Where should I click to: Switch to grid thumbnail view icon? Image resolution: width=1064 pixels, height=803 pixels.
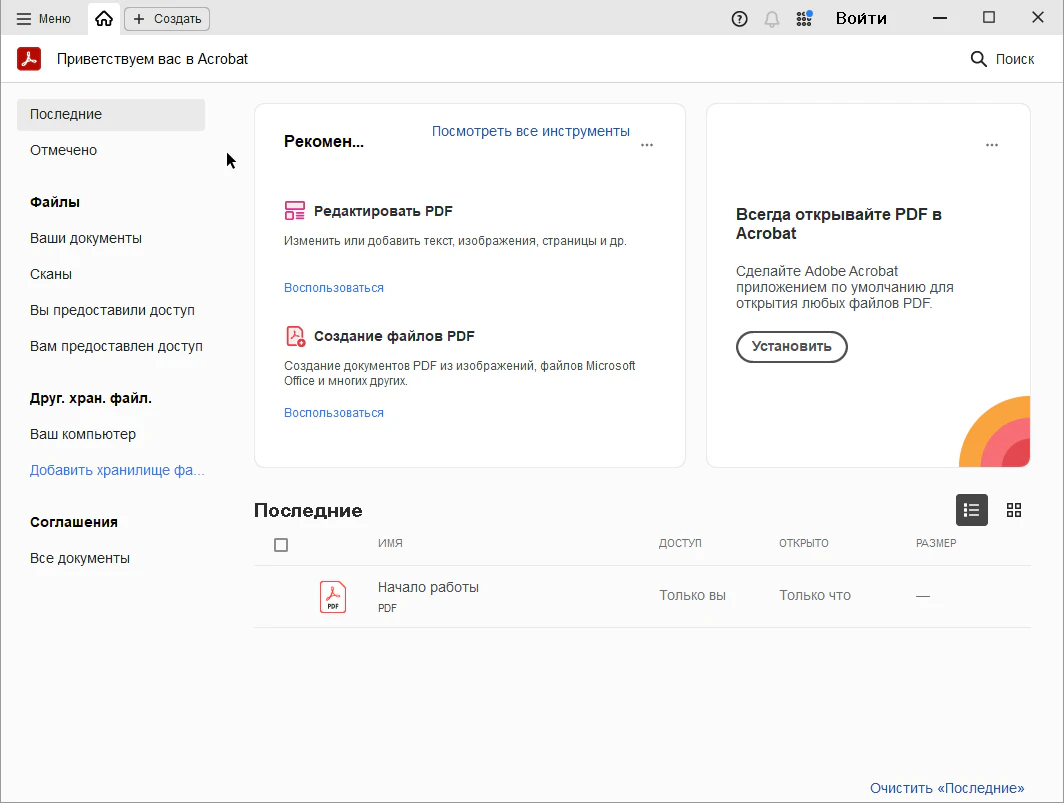1014,510
